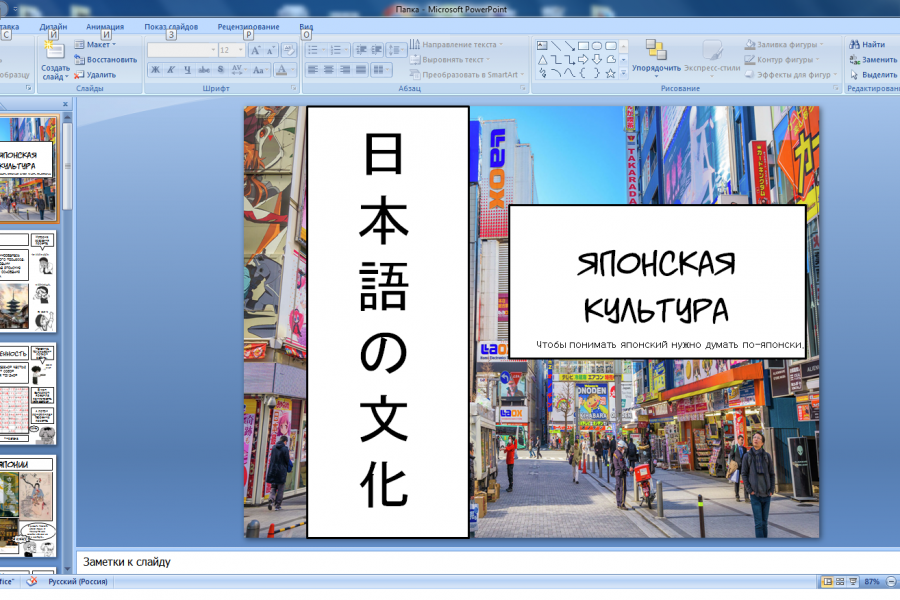Select the text box shape
The height and width of the screenshot is (600, 900).
(542, 45)
